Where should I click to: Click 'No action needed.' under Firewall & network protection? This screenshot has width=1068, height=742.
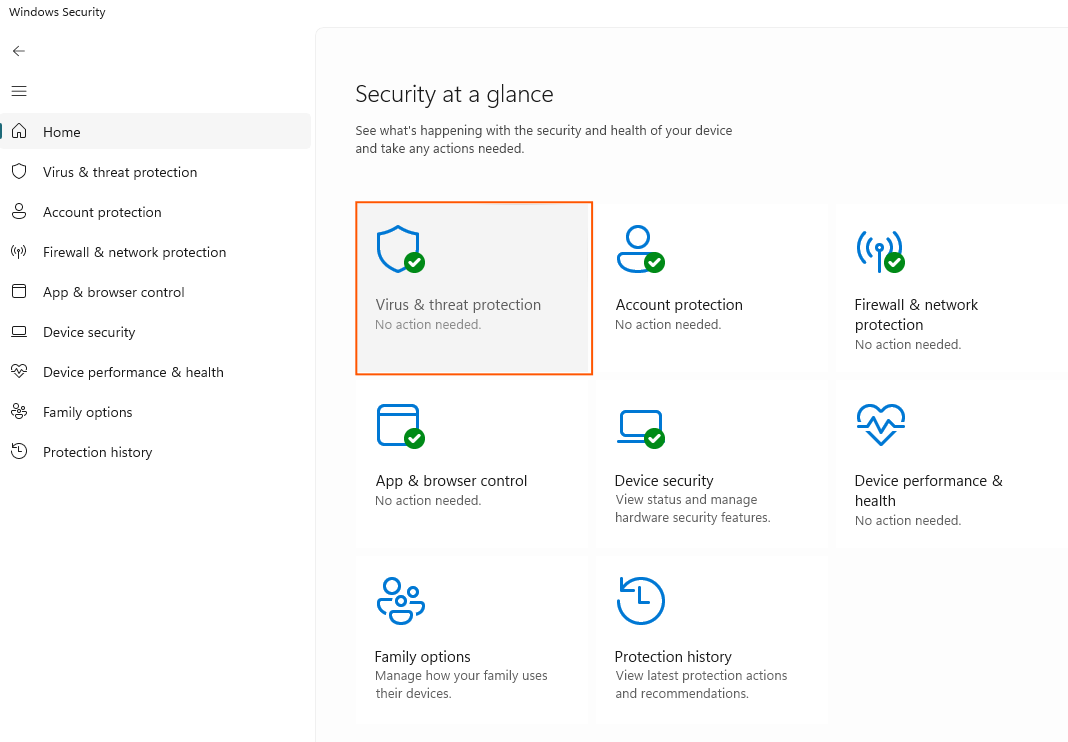[908, 345]
